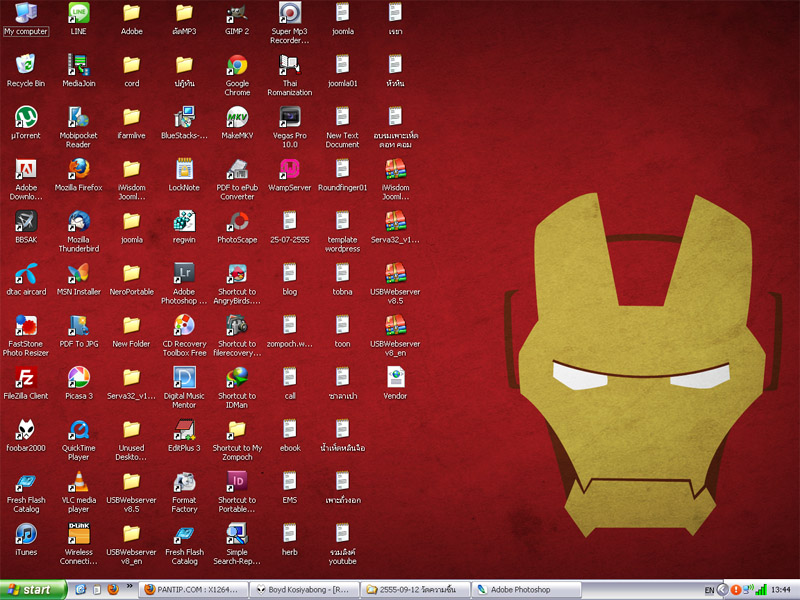Select the D-Link Wireless Connection icon

coord(79,544)
